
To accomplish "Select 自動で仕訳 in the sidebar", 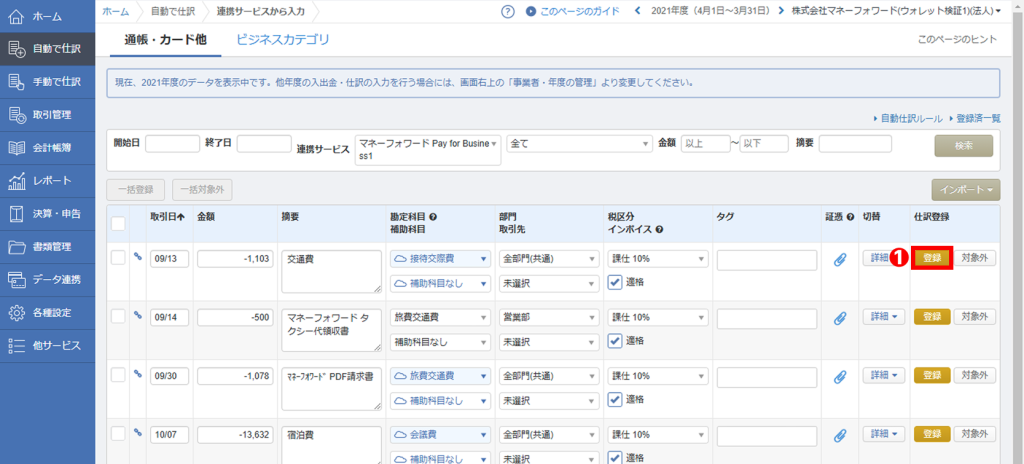I will tap(48, 49).
